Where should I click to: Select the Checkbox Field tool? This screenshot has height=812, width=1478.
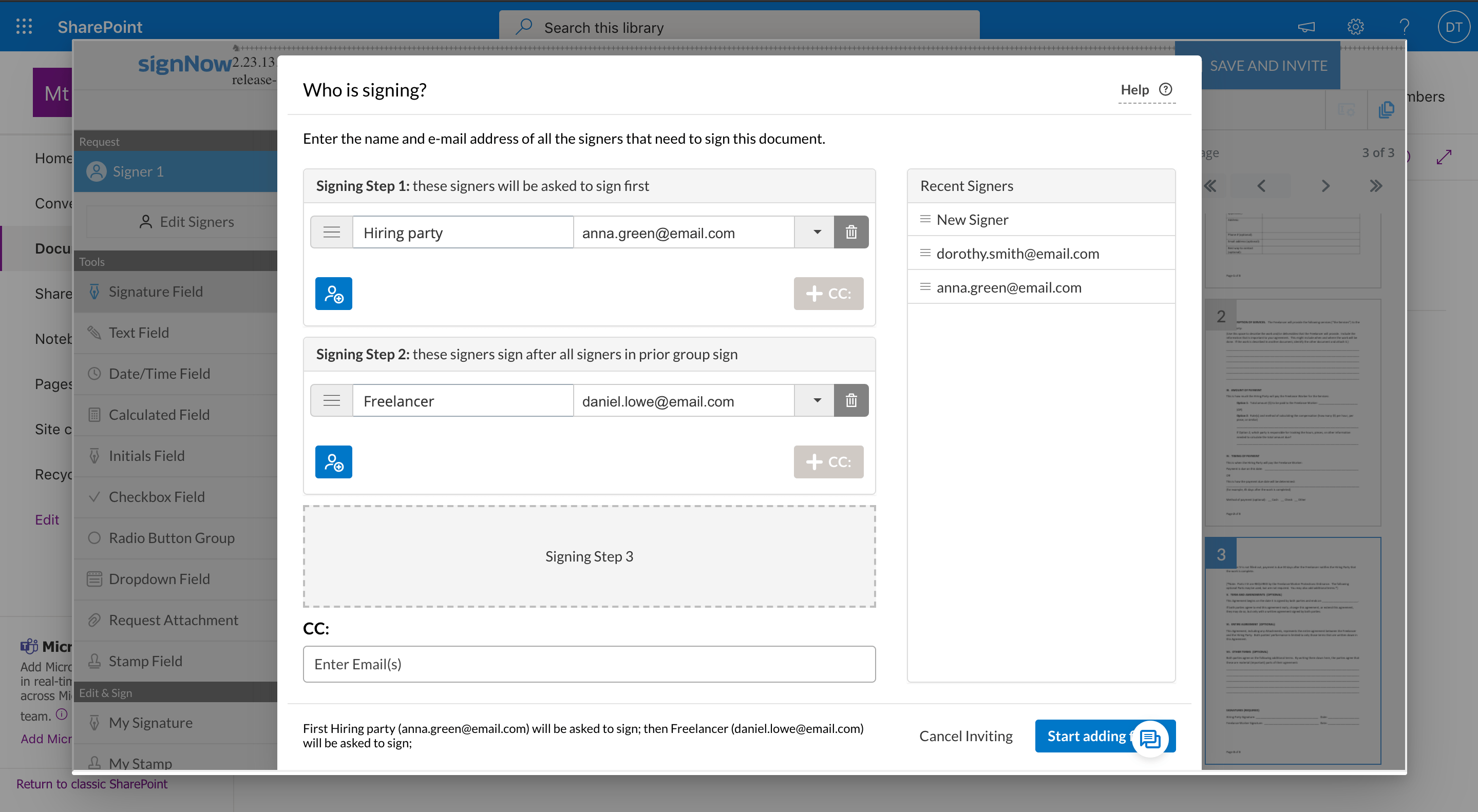[x=156, y=497]
